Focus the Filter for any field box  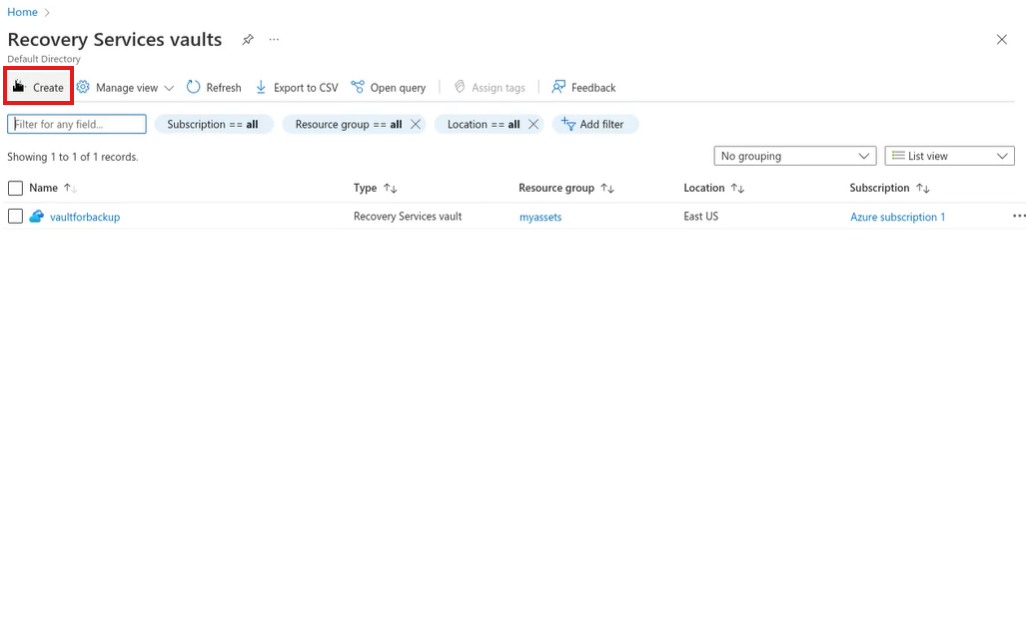point(77,124)
